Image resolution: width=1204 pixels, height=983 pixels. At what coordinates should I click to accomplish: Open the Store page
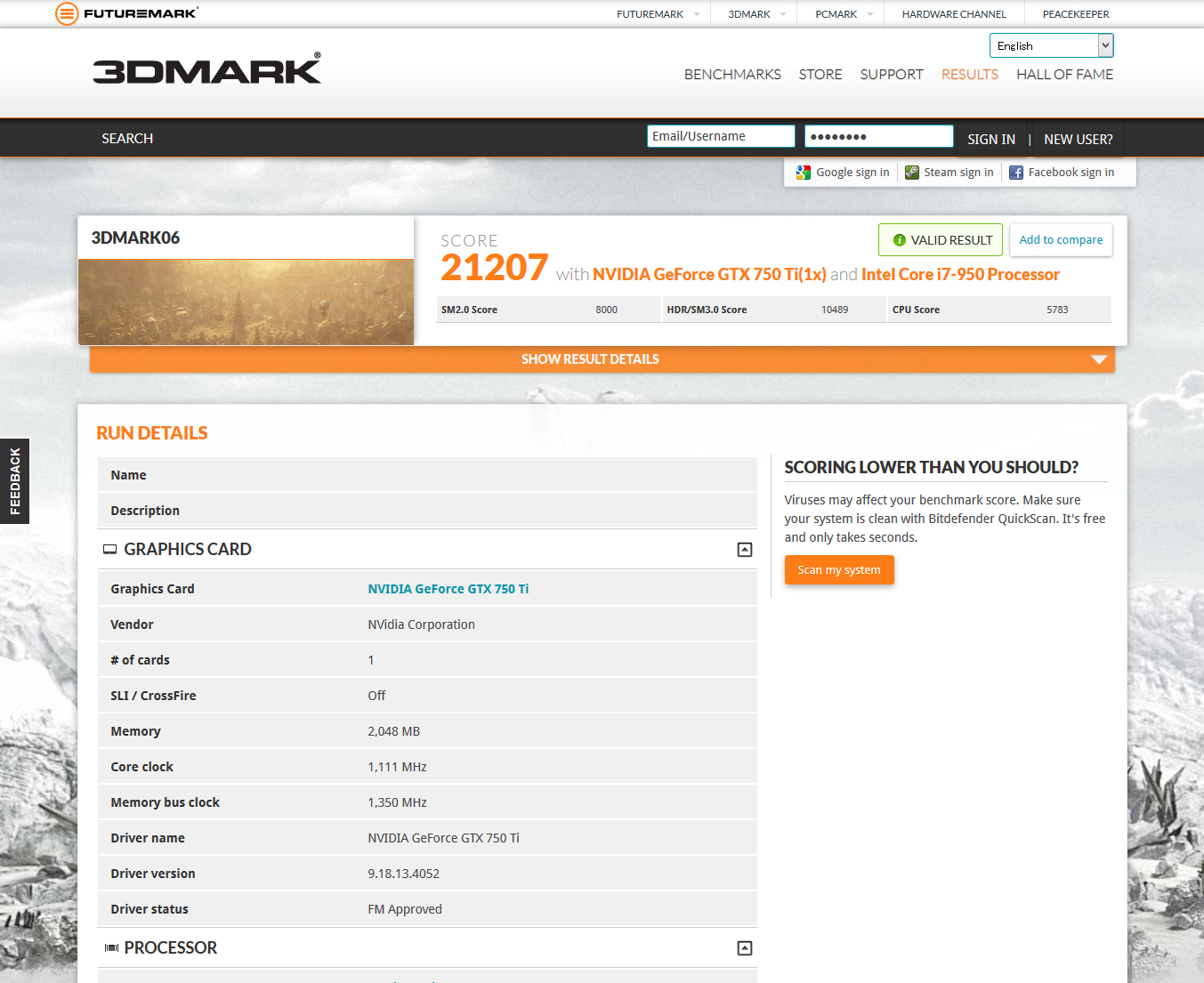pyautogui.click(x=820, y=75)
